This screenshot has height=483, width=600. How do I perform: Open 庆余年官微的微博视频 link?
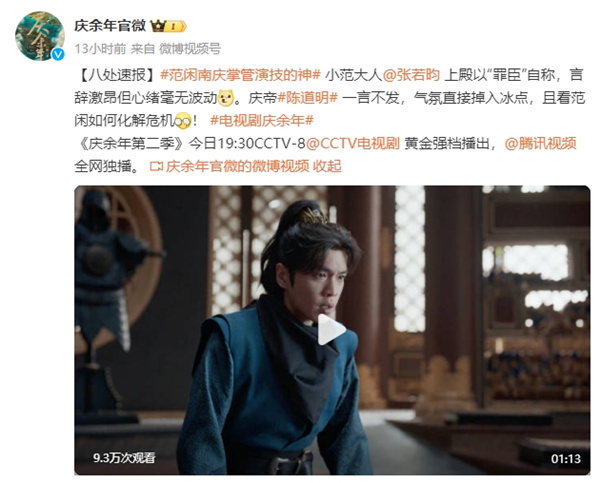pyautogui.click(x=237, y=166)
